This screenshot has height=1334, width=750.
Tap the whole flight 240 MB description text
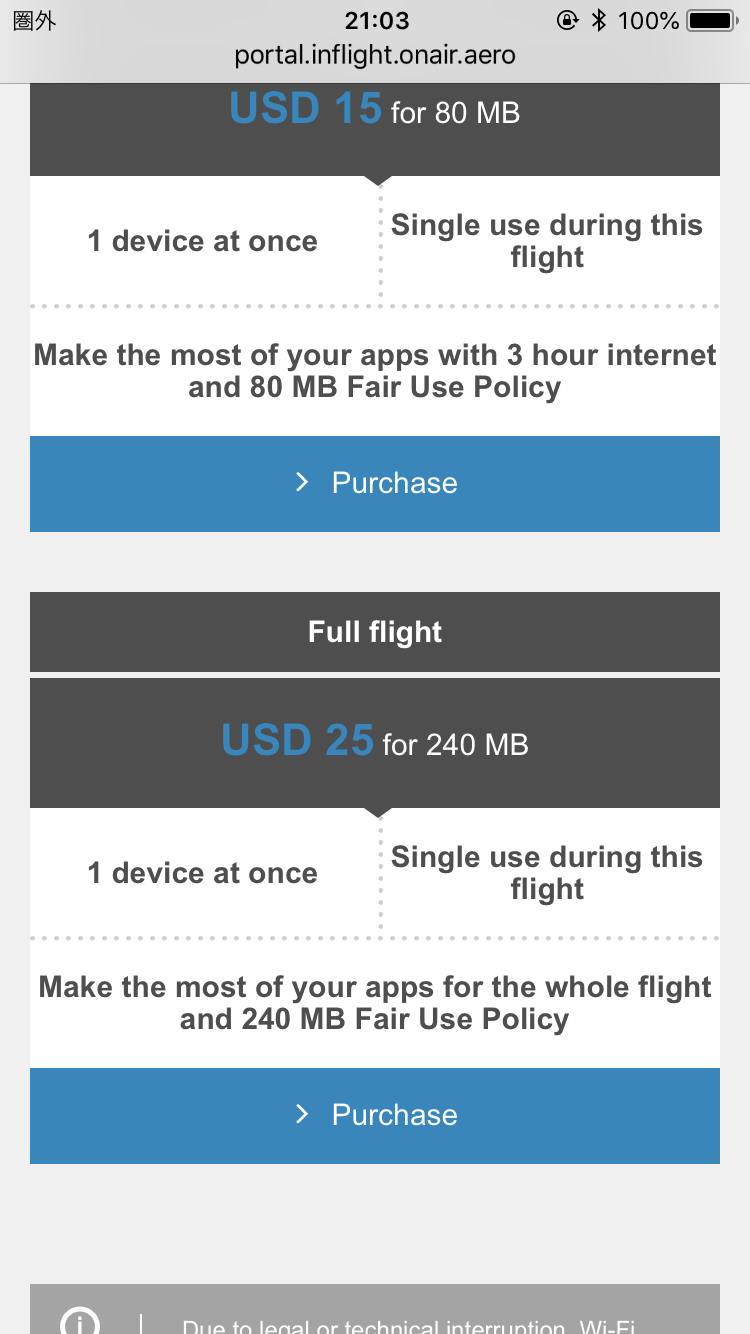point(375,1003)
